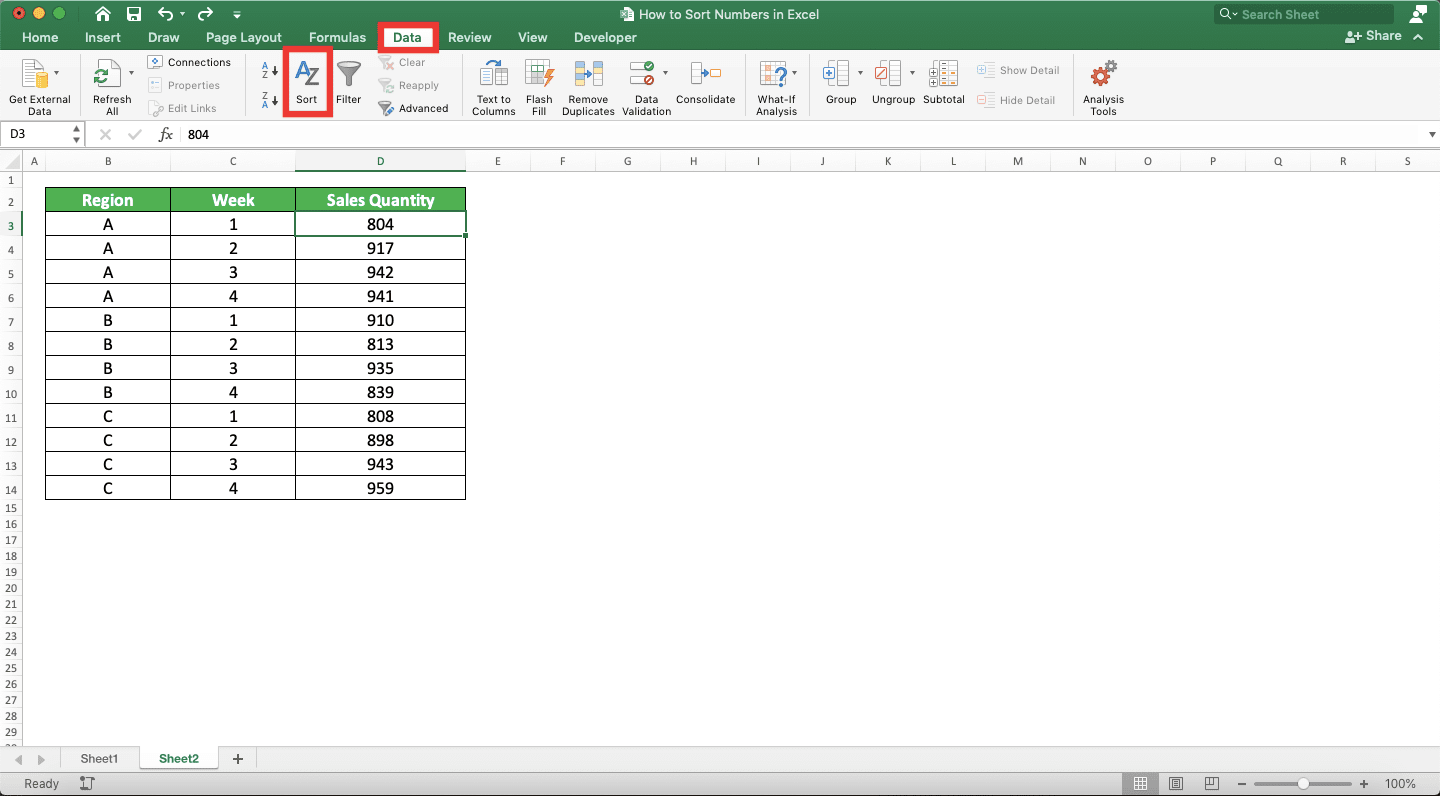The height and width of the screenshot is (796, 1440).
Task: Click the Search Sheet field
Action: (x=1304, y=14)
